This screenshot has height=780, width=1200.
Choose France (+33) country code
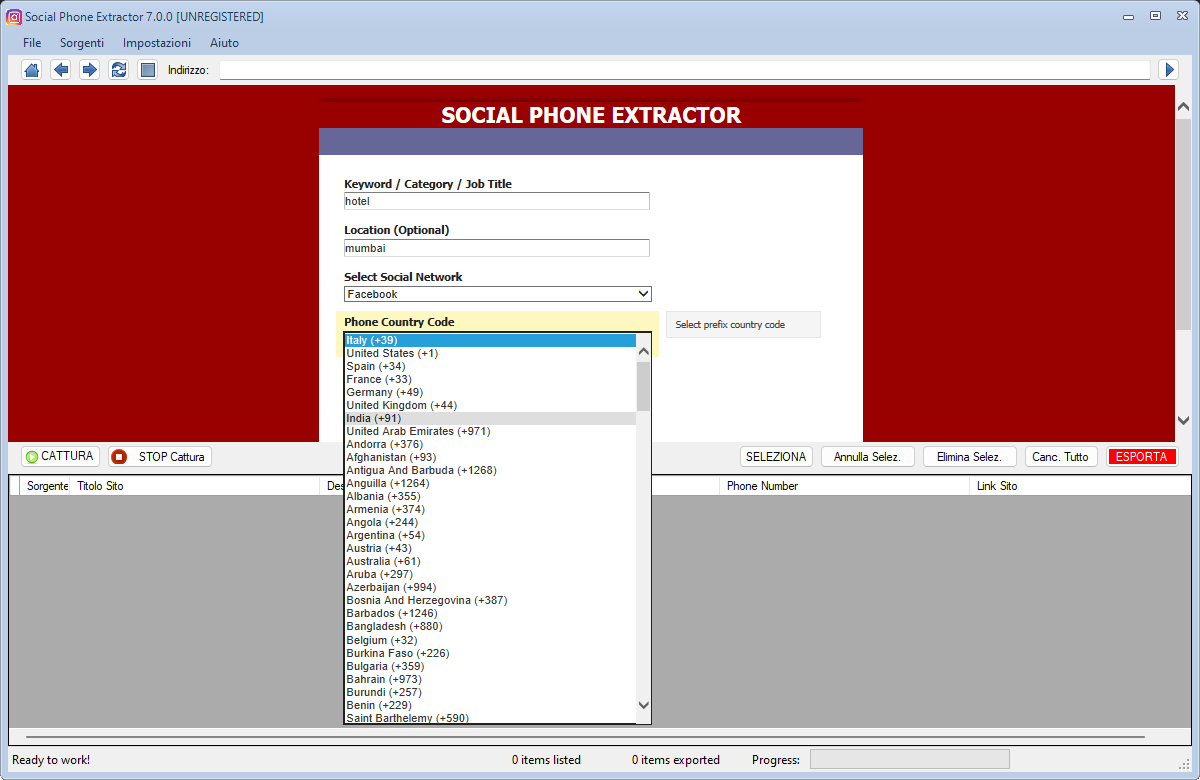click(490, 379)
